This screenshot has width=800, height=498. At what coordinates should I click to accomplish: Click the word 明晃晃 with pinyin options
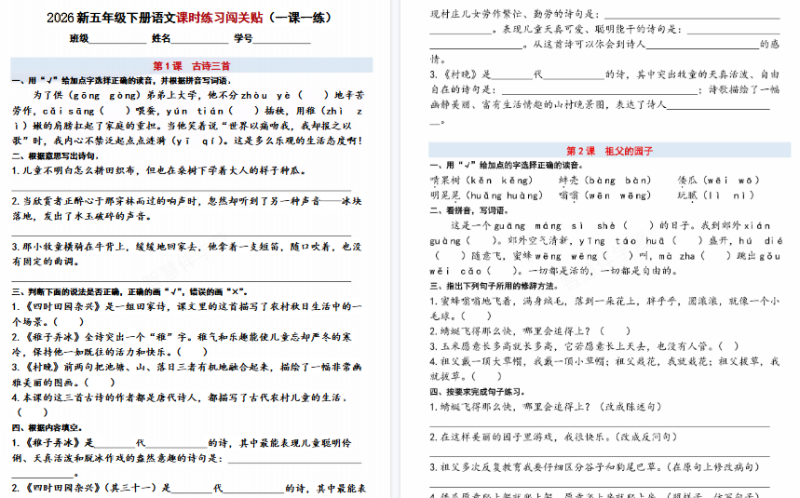point(445,195)
